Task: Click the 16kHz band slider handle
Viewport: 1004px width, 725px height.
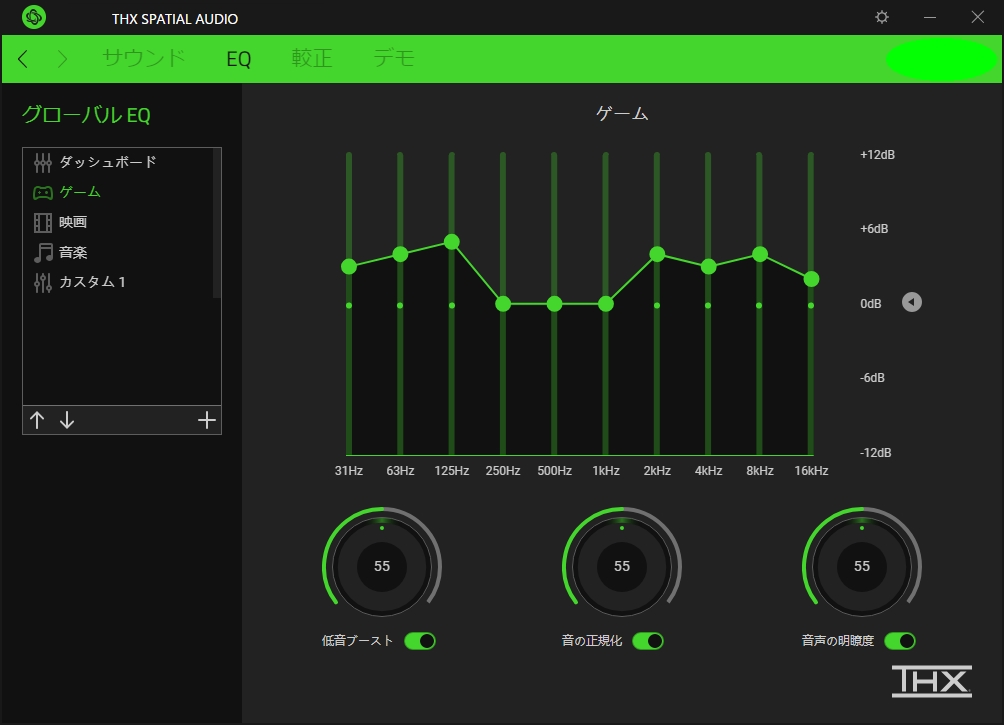Action: [811, 279]
